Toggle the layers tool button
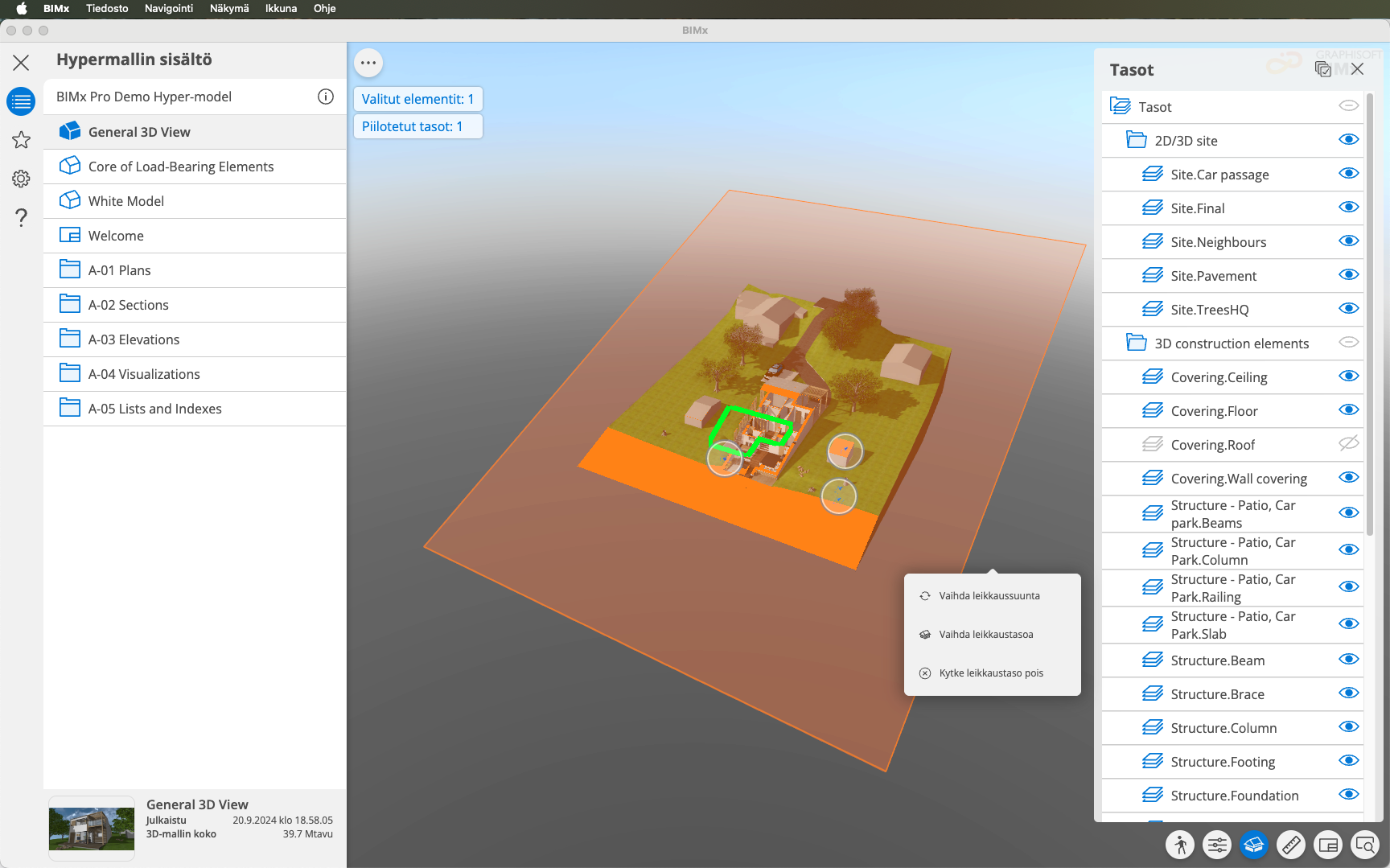 click(1254, 845)
